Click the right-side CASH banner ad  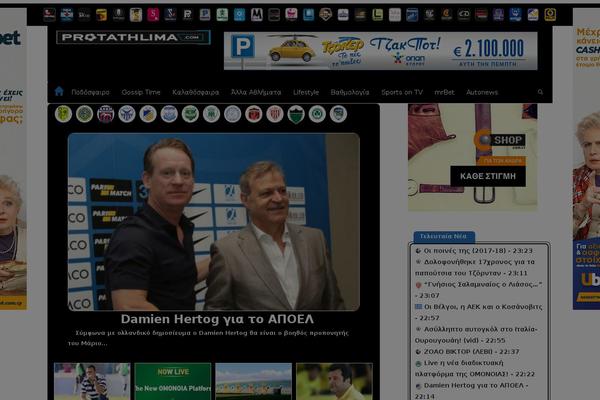586,159
